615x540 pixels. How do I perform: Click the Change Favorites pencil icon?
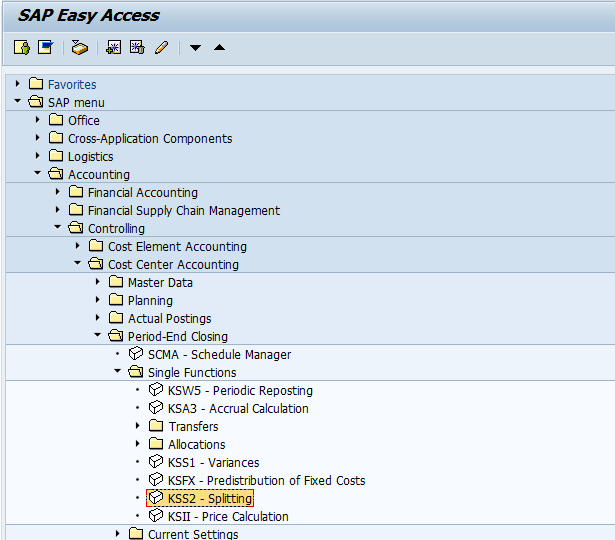tap(162, 47)
